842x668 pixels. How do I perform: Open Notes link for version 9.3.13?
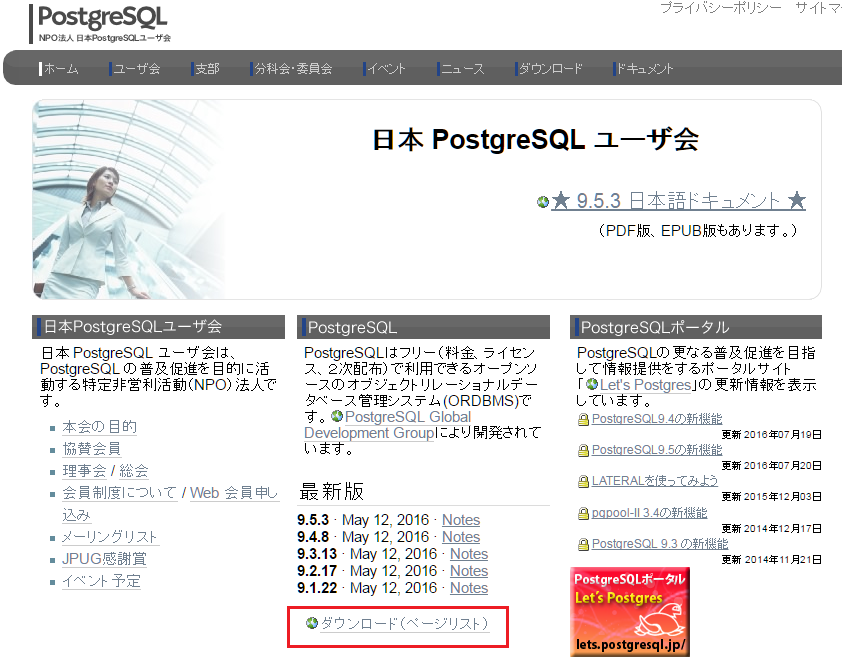click(469, 554)
